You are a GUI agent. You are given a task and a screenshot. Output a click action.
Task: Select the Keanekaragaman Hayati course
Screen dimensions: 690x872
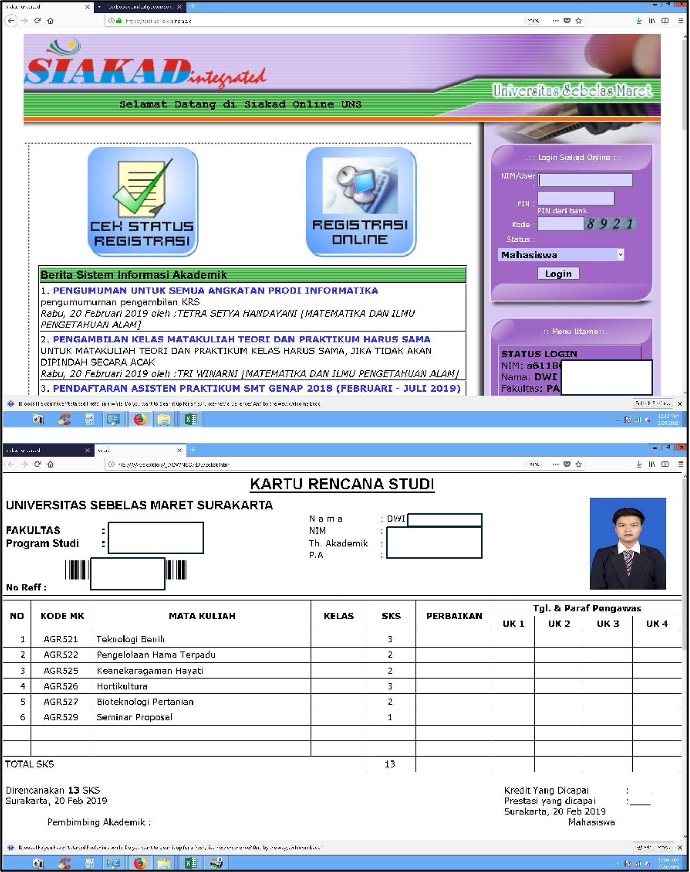(x=150, y=671)
